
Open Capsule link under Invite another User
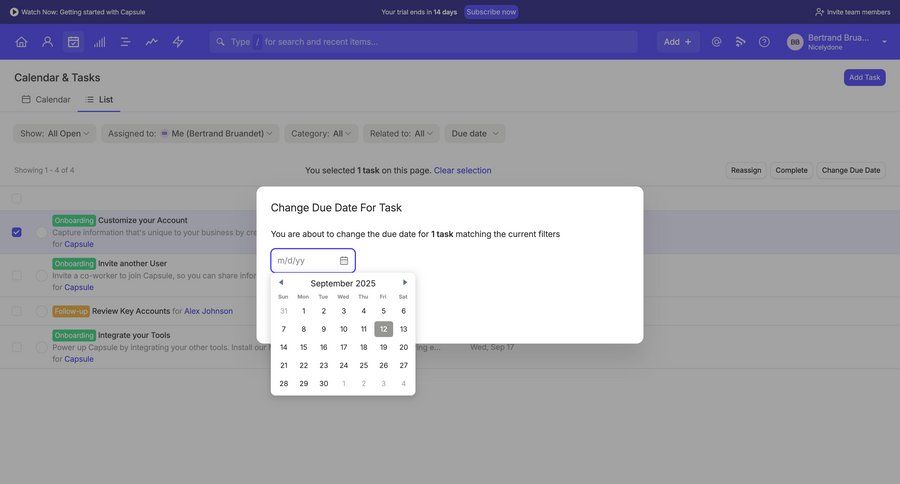pyautogui.click(x=79, y=287)
